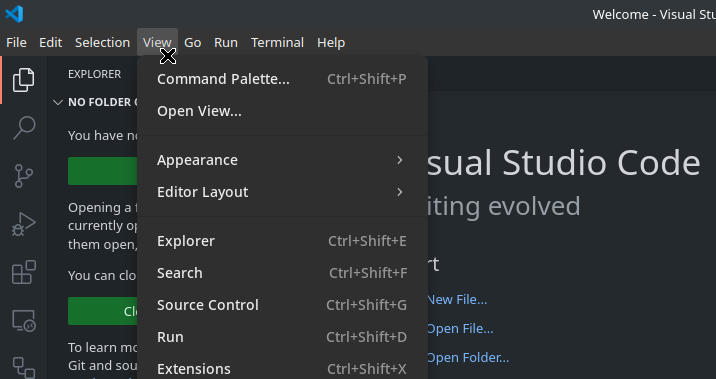Open the Explorer activity bar icon
This screenshot has height=379, width=716.
[23, 80]
